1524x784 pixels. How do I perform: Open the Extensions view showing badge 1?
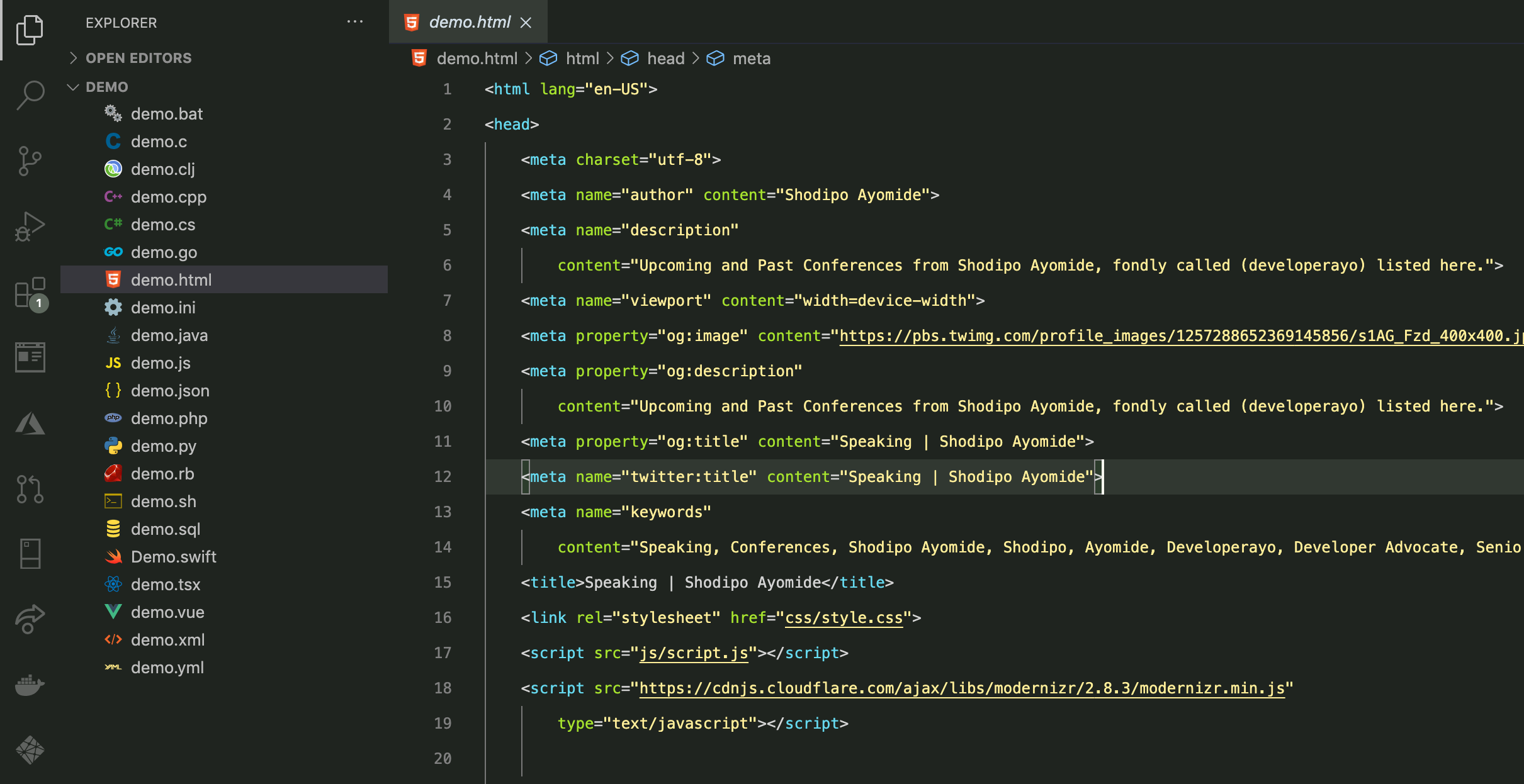(x=29, y=294)
